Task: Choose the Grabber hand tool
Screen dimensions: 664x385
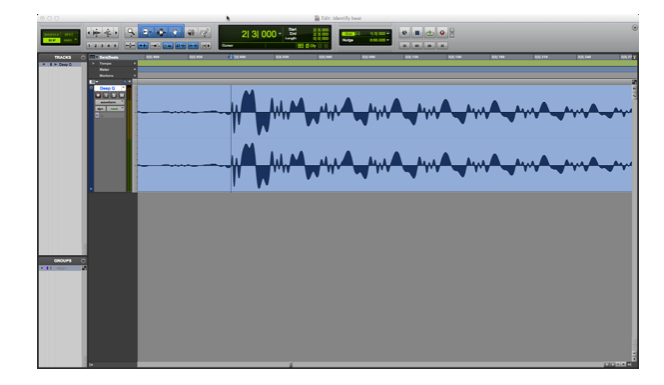Action: [x=175, y=32]
